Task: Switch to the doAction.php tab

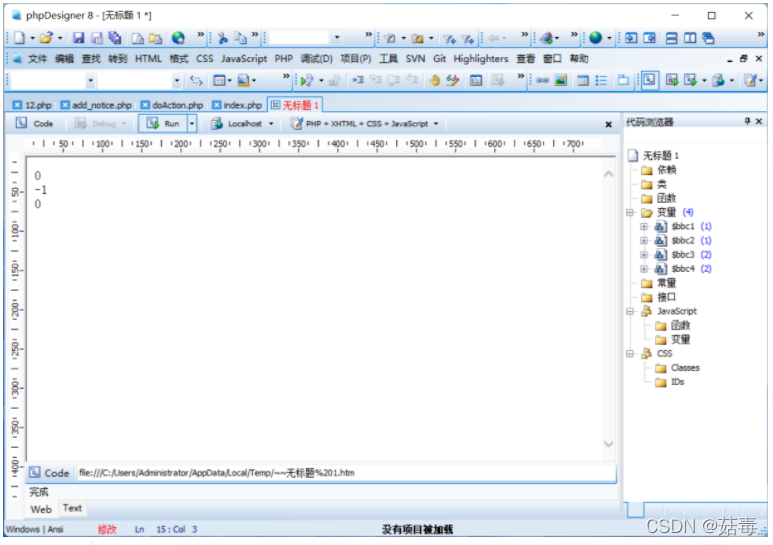Action: point(172,105)
